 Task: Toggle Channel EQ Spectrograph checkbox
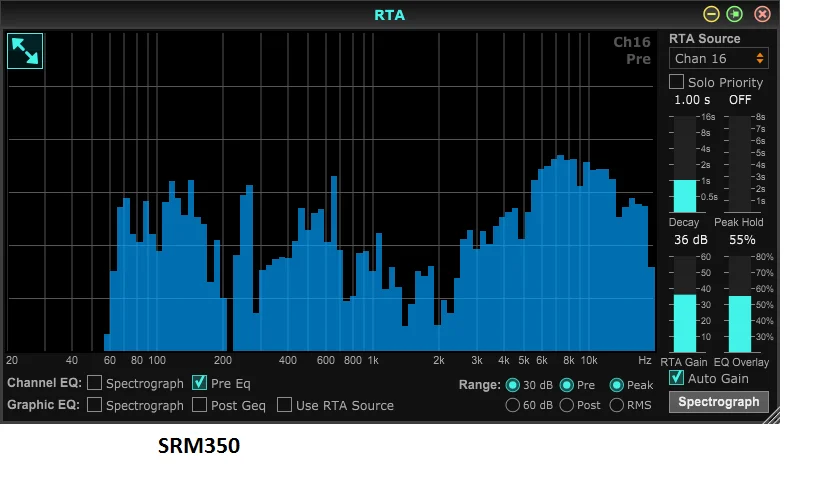coord(94,383)
